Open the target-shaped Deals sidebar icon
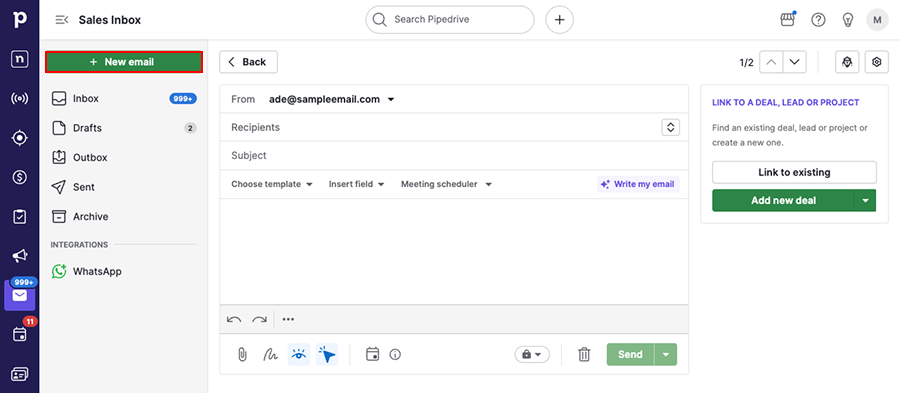This screenshot has height=393, width=900. point(20,138)
